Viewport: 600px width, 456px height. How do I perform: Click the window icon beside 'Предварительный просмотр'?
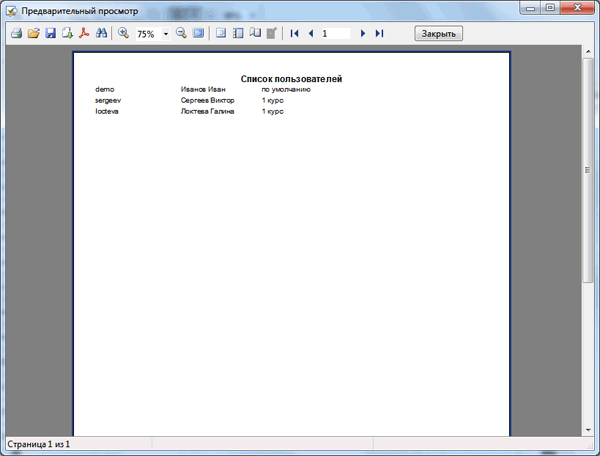(11, 11)
